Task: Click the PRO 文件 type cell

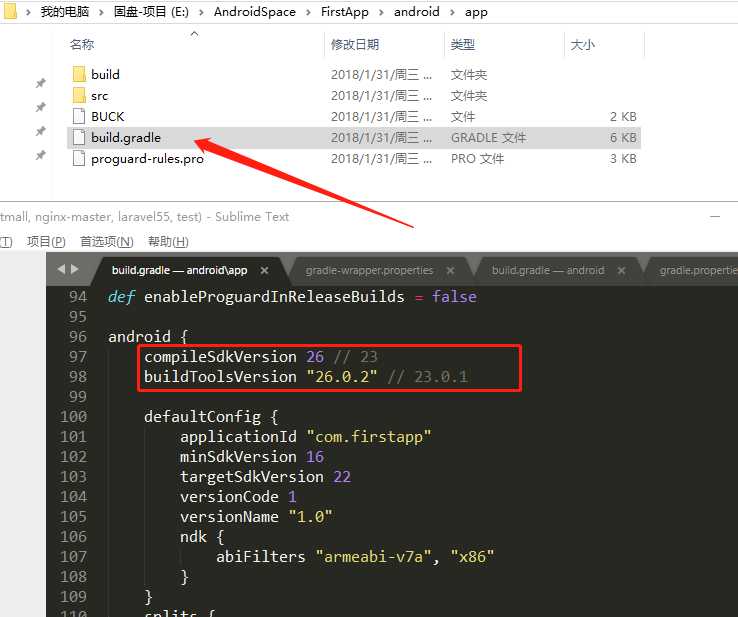Action: 477,159
